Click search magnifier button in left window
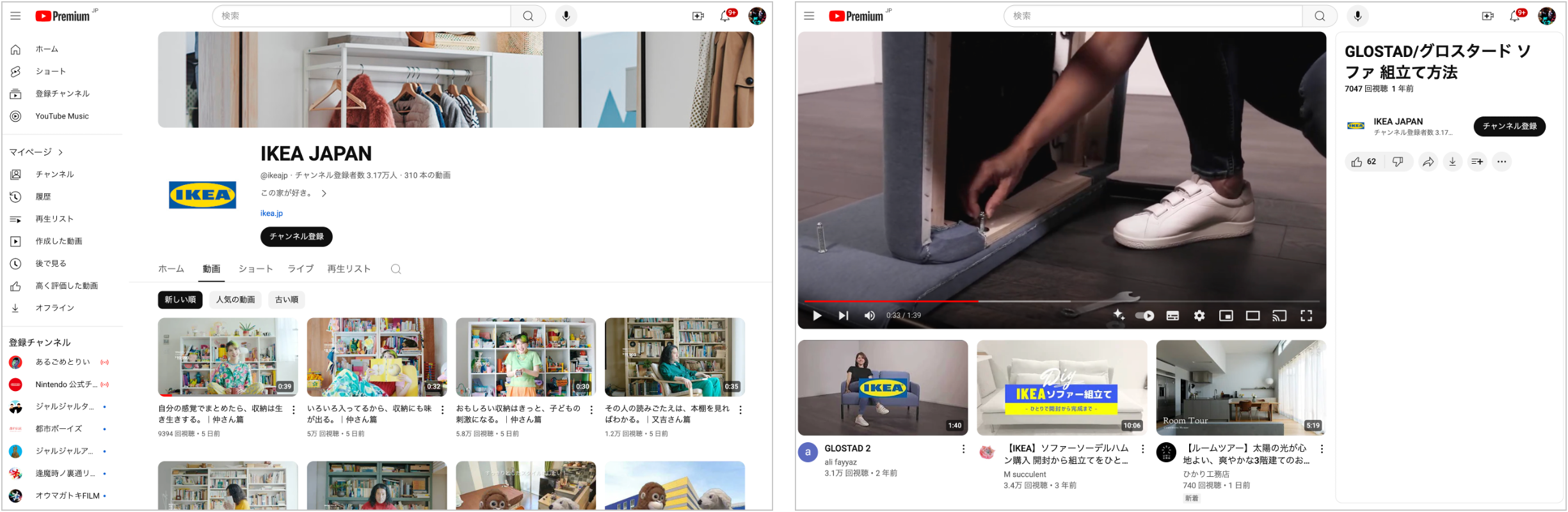The width and height of the screenshot is (1568, 512). [x=528, y=16]
